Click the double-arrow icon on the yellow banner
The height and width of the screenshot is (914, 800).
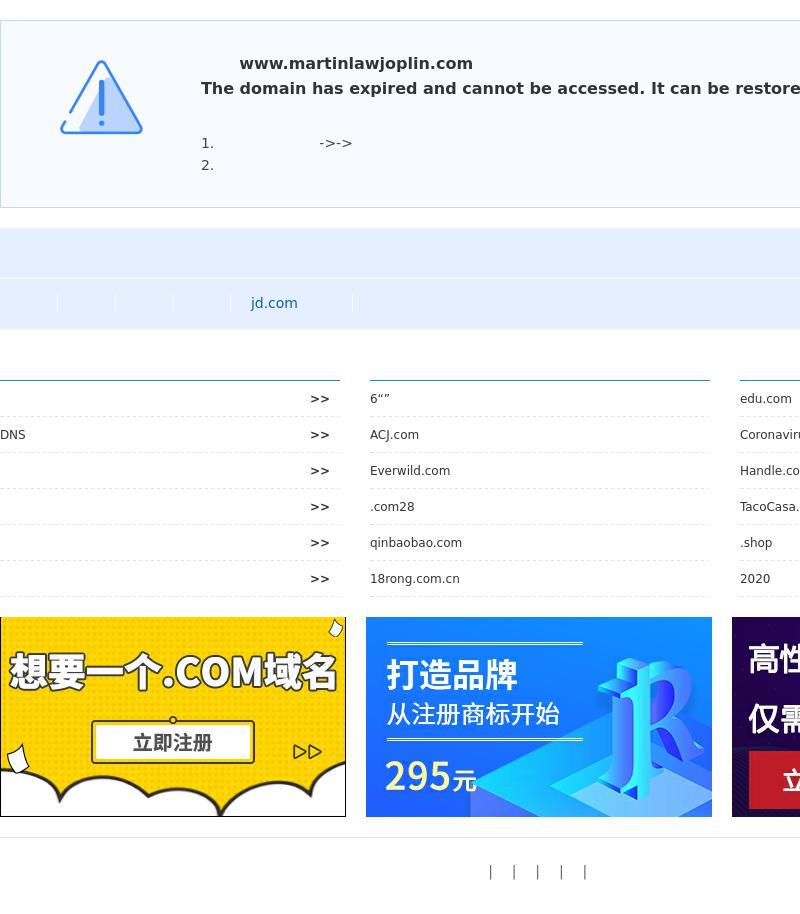(307, 752)
